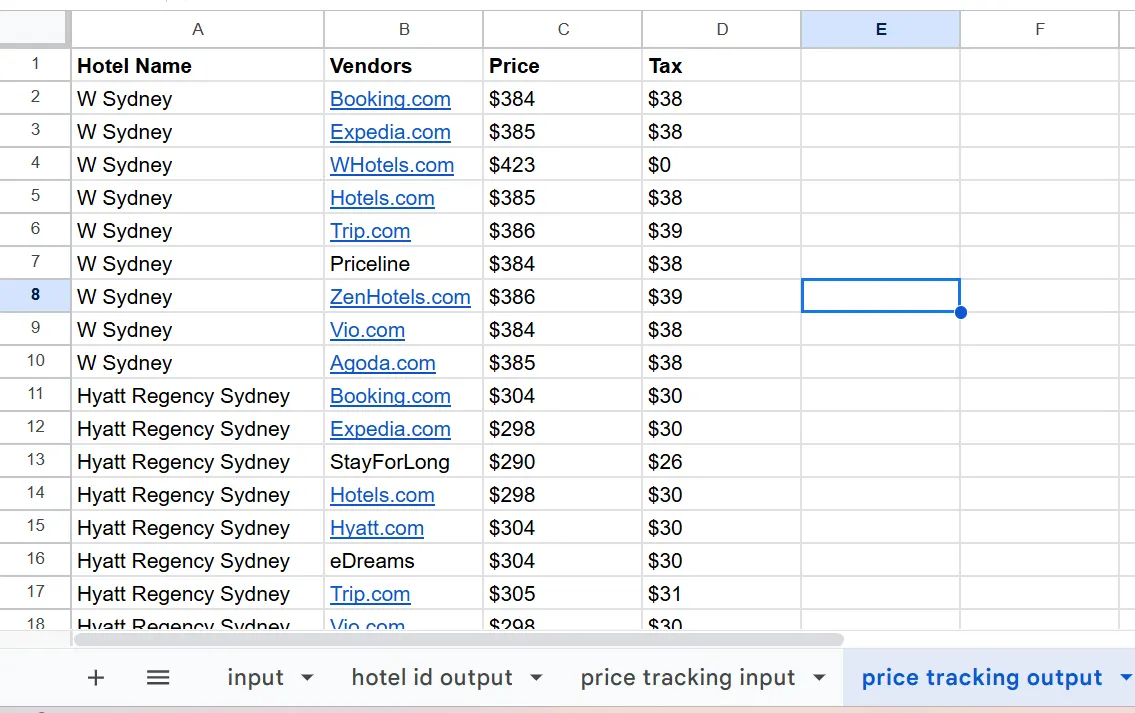1135x713 pixels.
Task: Add a new sheet with the plus icon
Action: pos(96,678)
